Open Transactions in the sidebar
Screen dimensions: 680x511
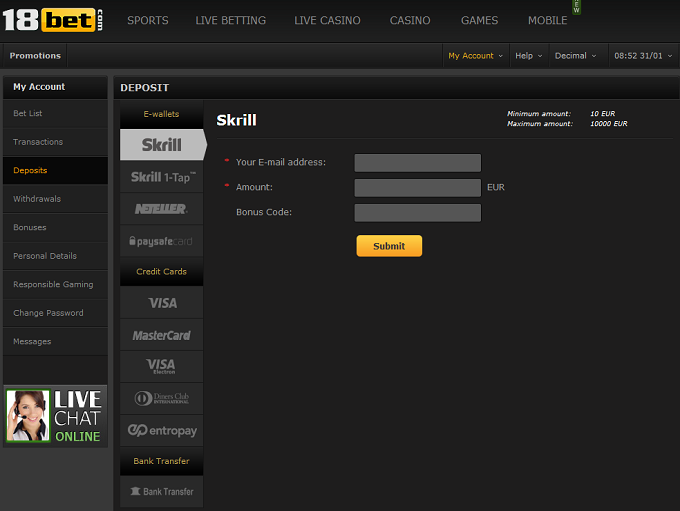pos(56,142)
